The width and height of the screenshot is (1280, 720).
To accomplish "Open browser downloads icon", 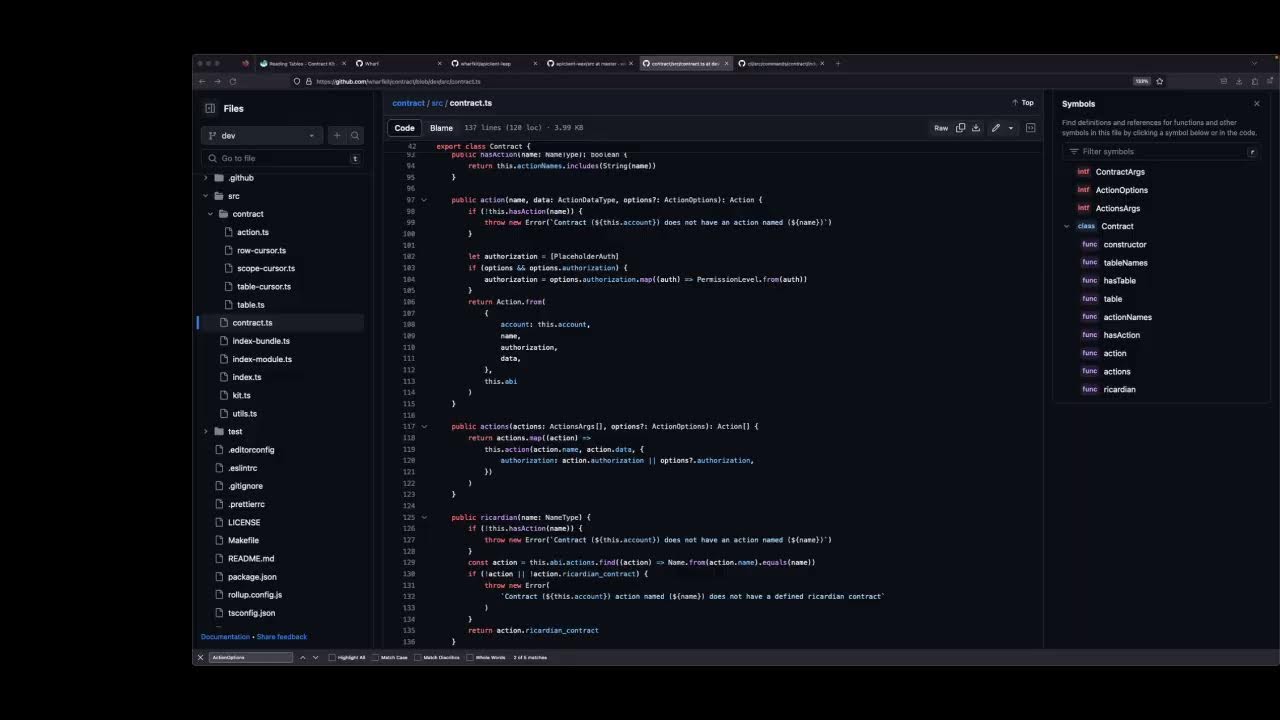I will pyautogui.click(x=1239, y=81).
